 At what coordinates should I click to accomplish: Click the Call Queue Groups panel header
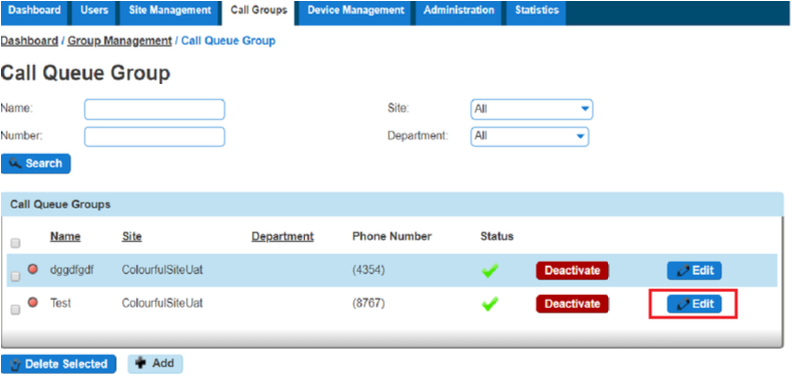pos(392,205)
